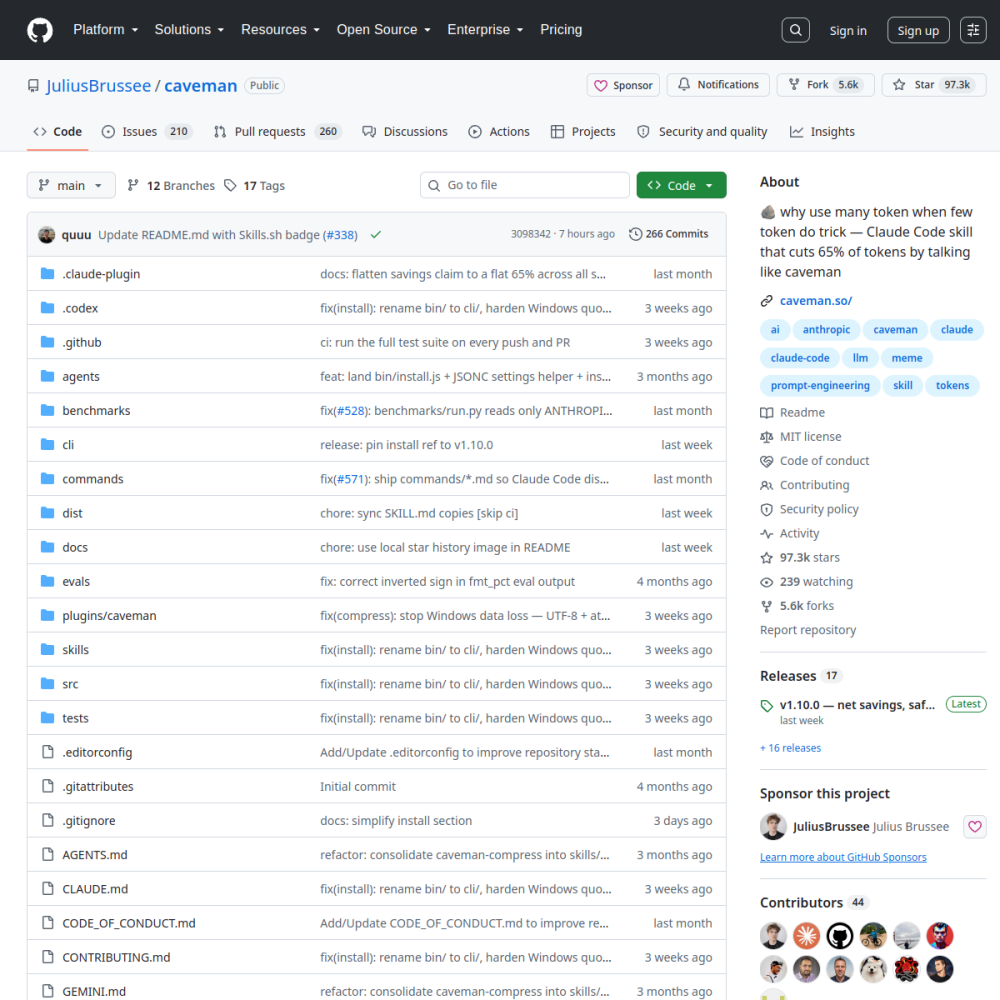Screen dimensions: 1000x1000
Task: Open the caveman.so/ website link
Action: point(816,300)
